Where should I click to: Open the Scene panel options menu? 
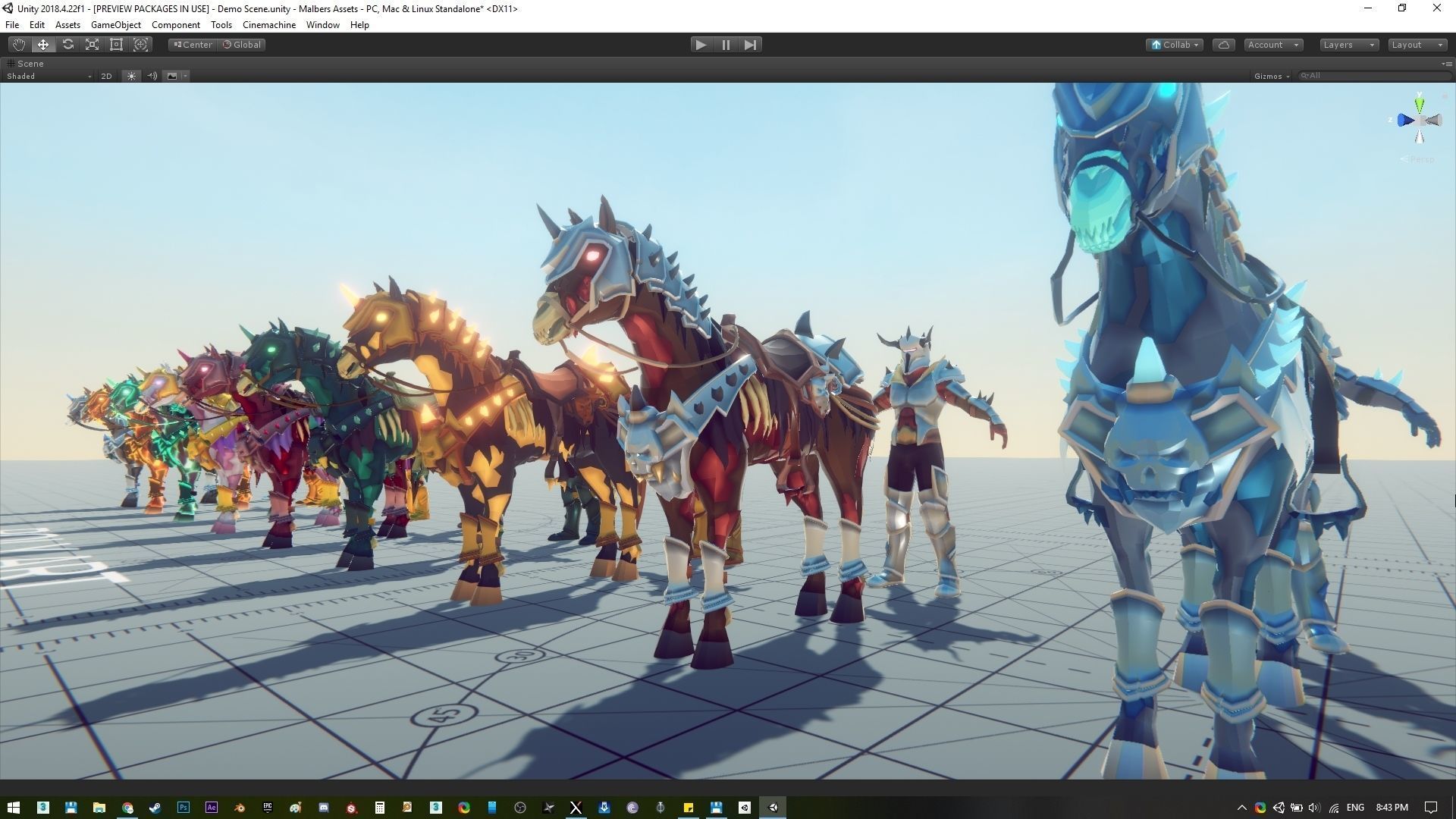pos(1446,64)
